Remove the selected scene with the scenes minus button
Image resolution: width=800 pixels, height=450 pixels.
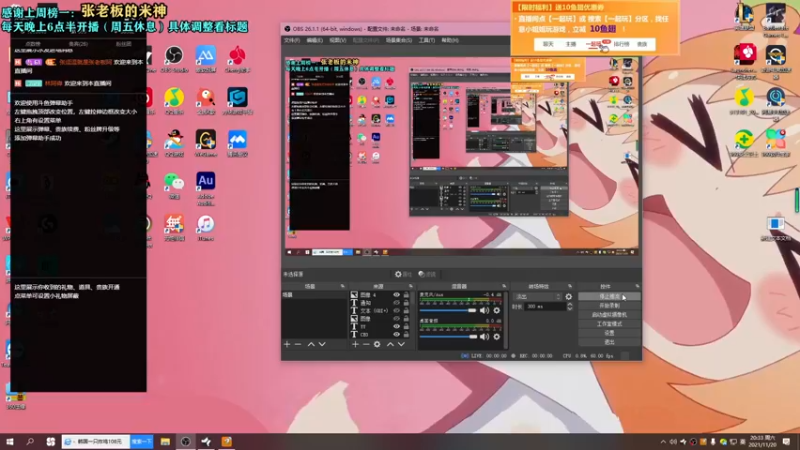298,344
